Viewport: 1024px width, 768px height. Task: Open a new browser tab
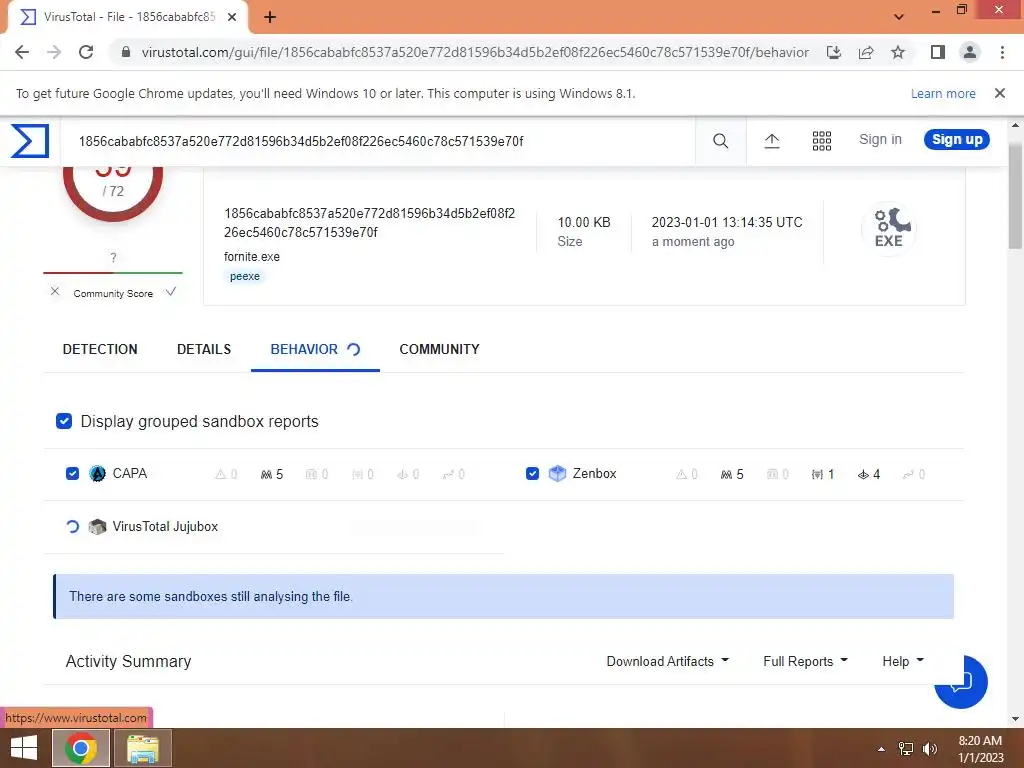(270, 17)
